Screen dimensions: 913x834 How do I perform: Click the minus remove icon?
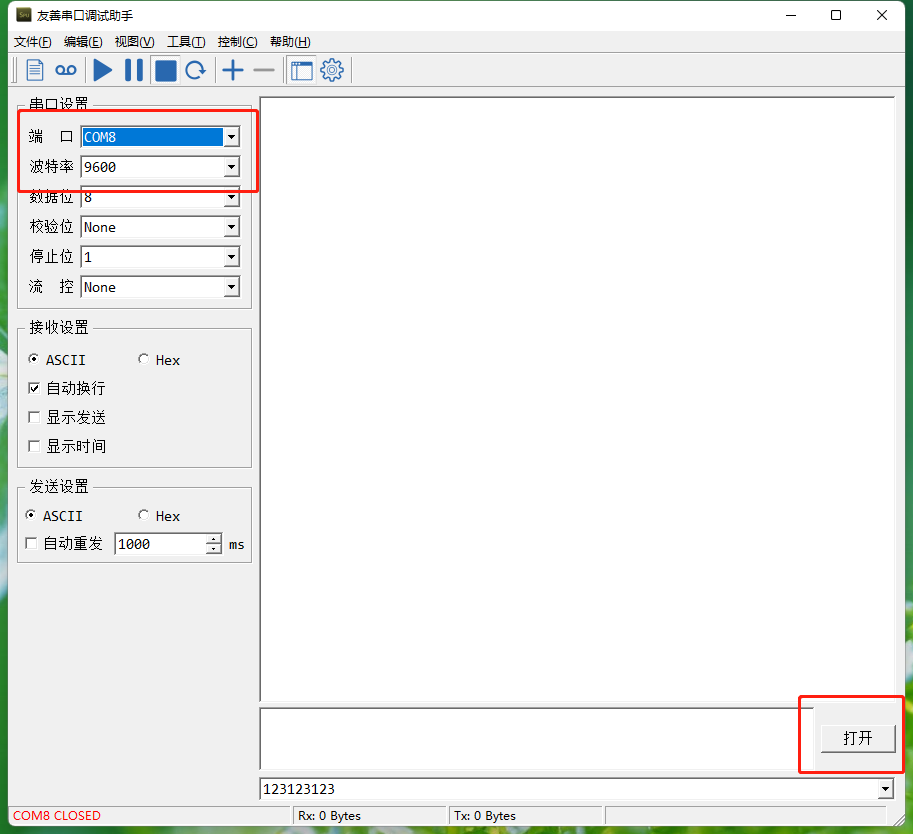[x=264, y=70]
